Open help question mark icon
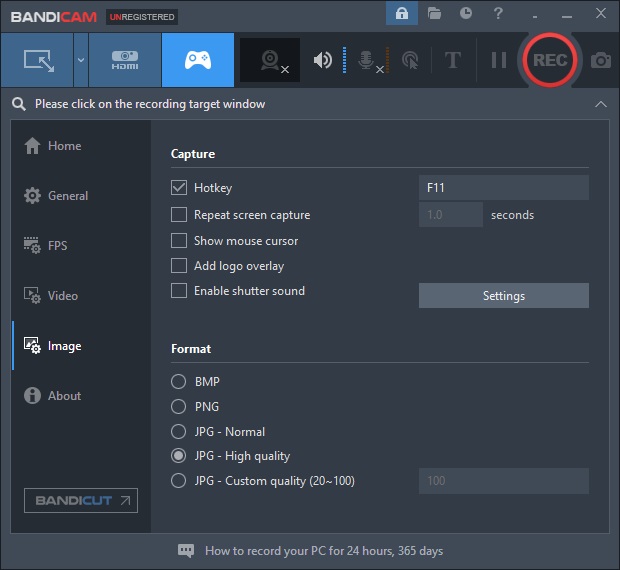Screen dimensions: 620x570 [498, 13]
